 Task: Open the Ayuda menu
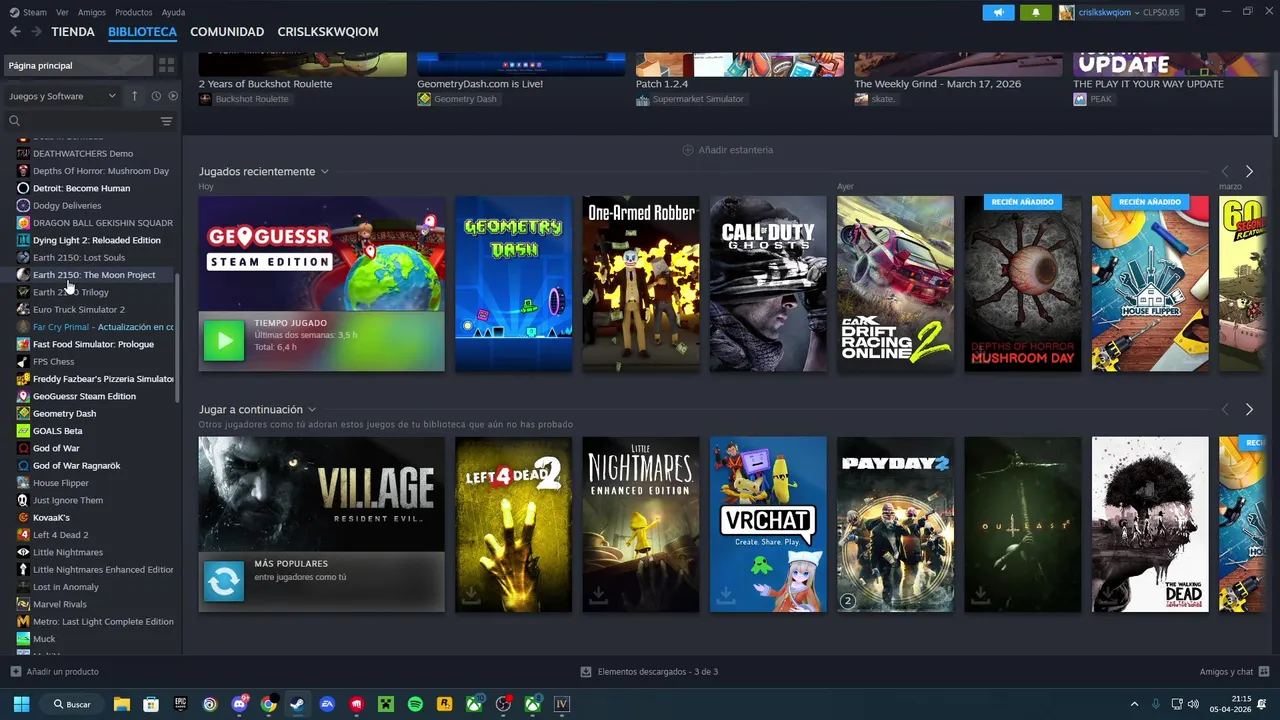pyautogui.click(x=173, y=12)
